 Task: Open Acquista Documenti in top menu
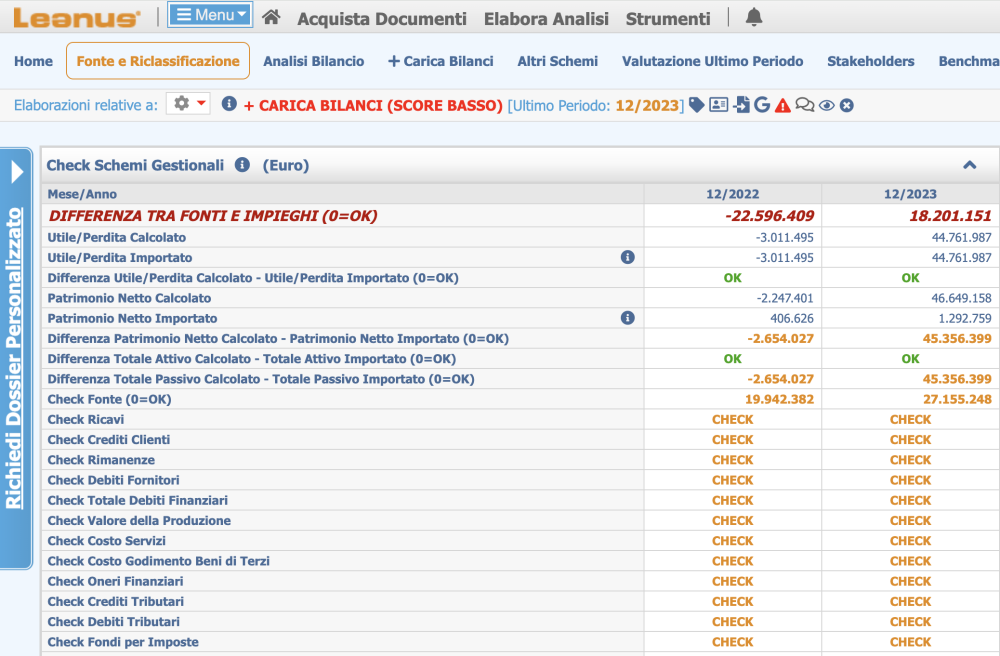point(382,19)
